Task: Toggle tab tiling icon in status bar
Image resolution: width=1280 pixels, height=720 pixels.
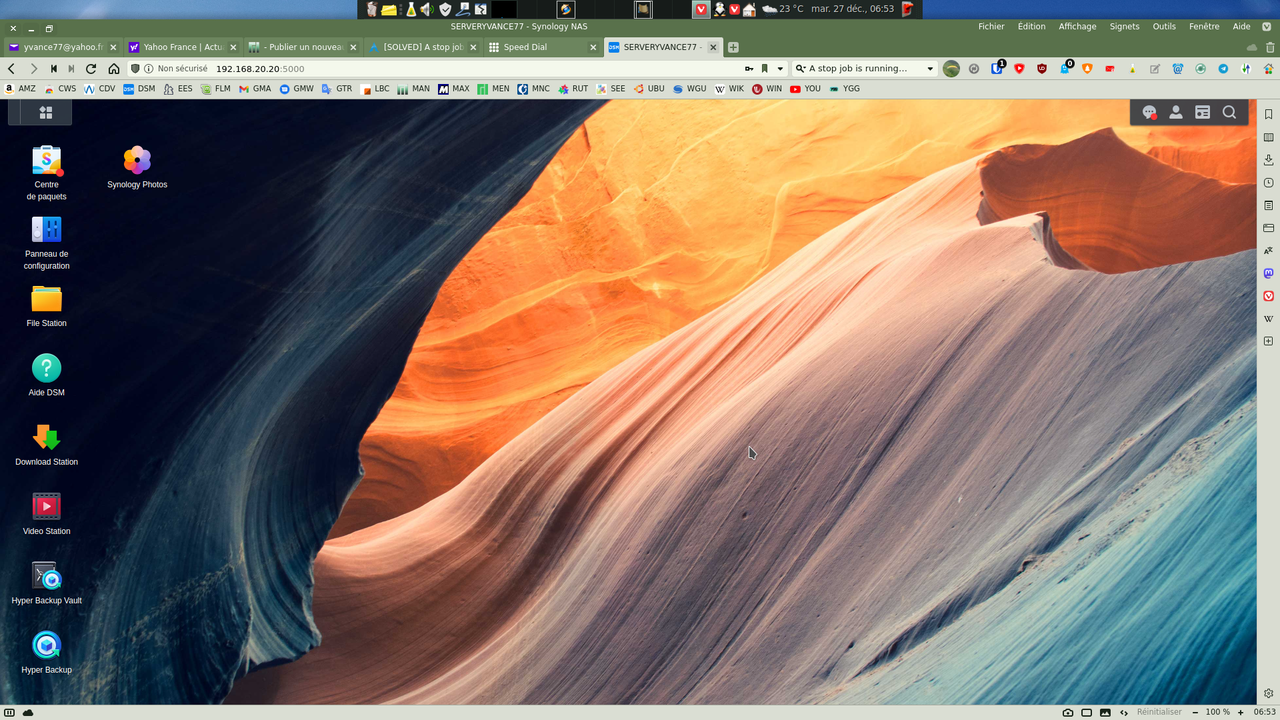Action: coord(1086,712)
